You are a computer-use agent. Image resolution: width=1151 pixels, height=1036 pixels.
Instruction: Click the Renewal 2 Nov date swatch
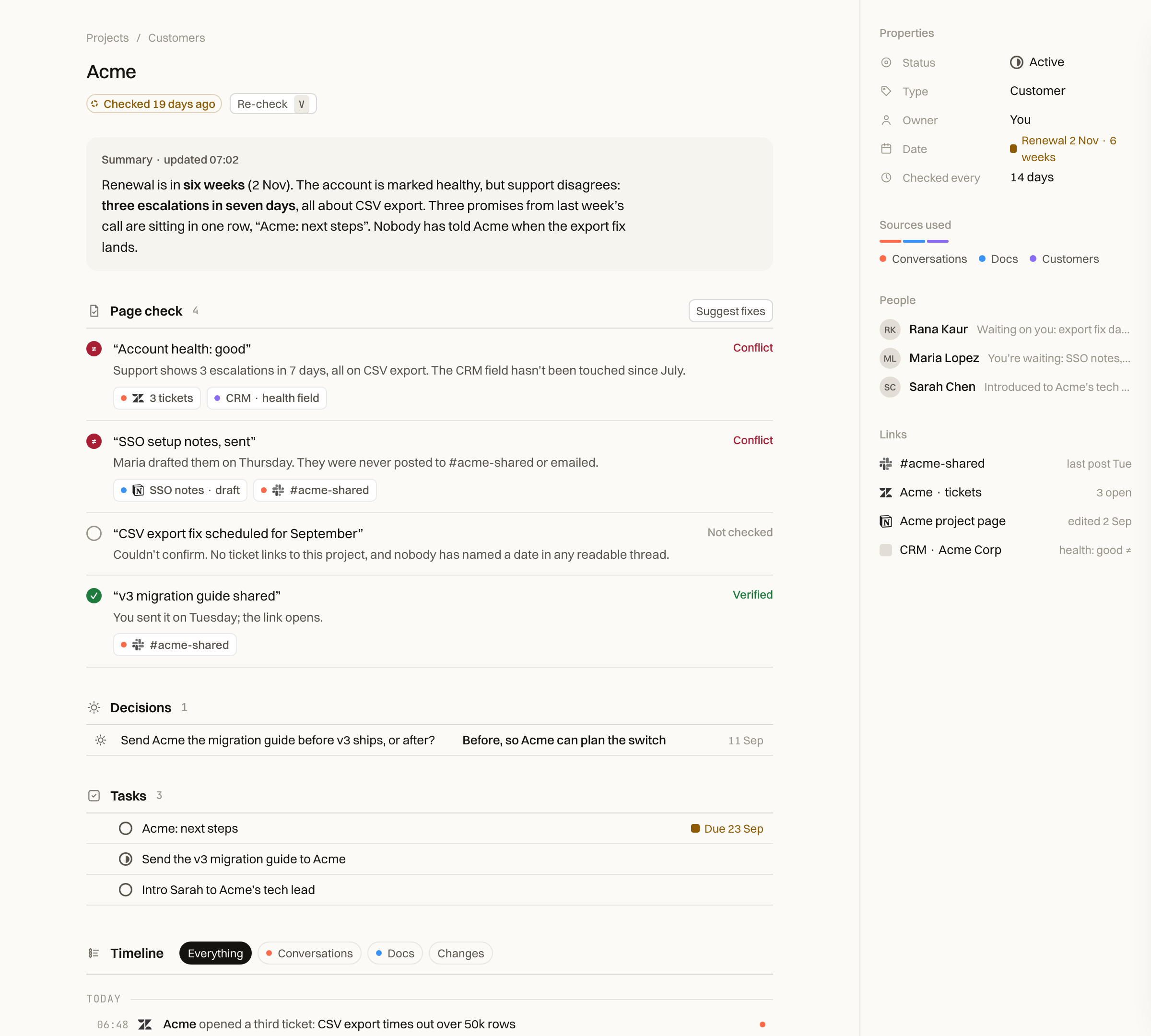pos(1013,149)
